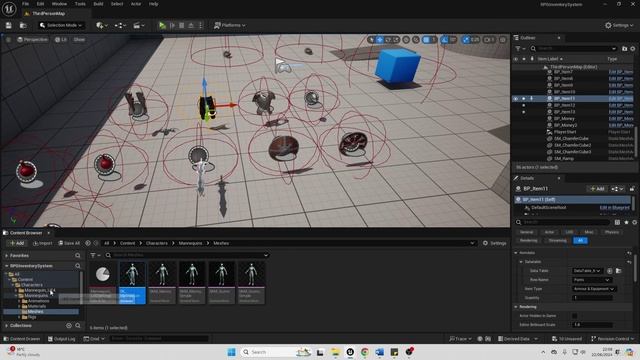Open the Platforms dropdown
This screenshot has width=640, height=360.
click(229, 25)
